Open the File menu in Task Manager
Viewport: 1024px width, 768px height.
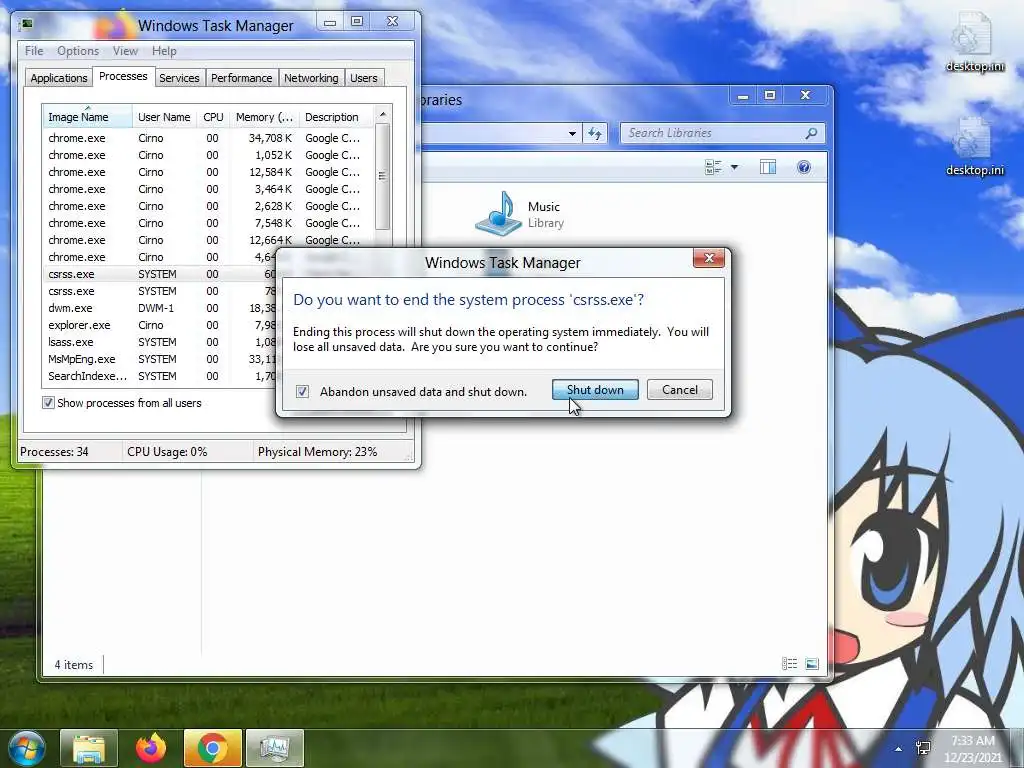point(34,51)
